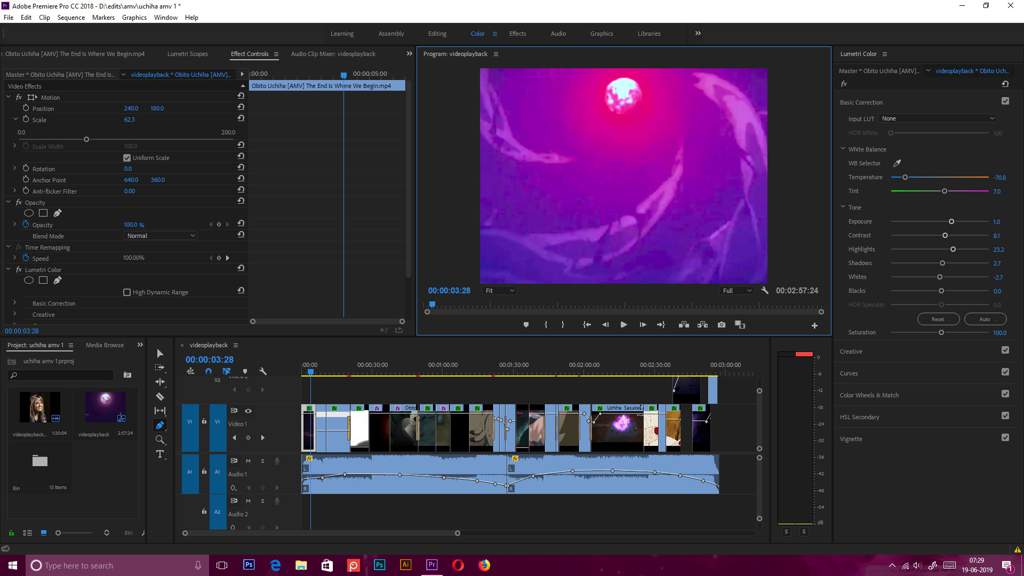
Task: Open the Input LUT dropdown
Action: coord(938,119)
